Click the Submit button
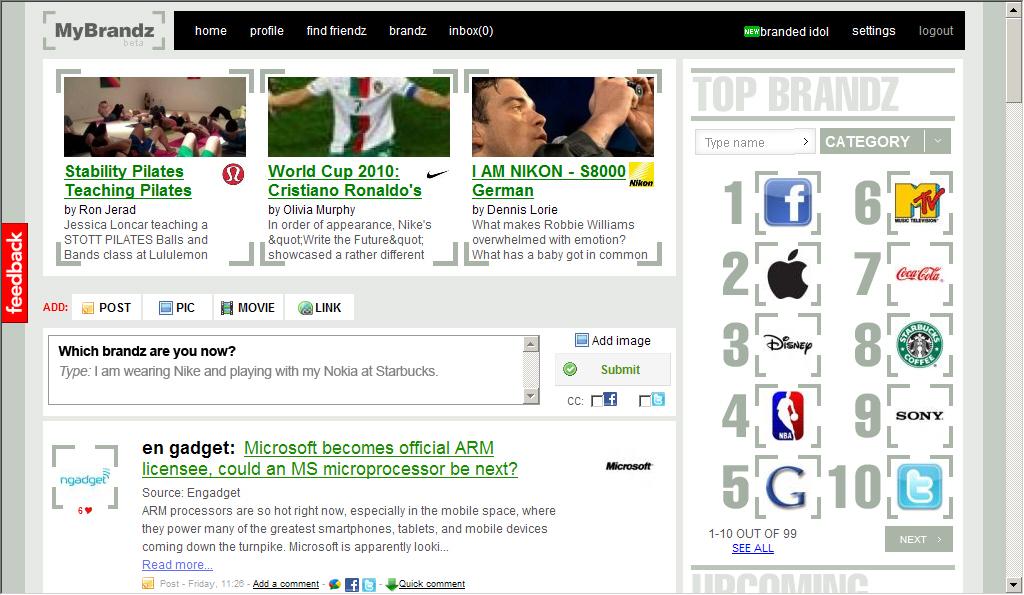1024x595 pixels. 613,370
